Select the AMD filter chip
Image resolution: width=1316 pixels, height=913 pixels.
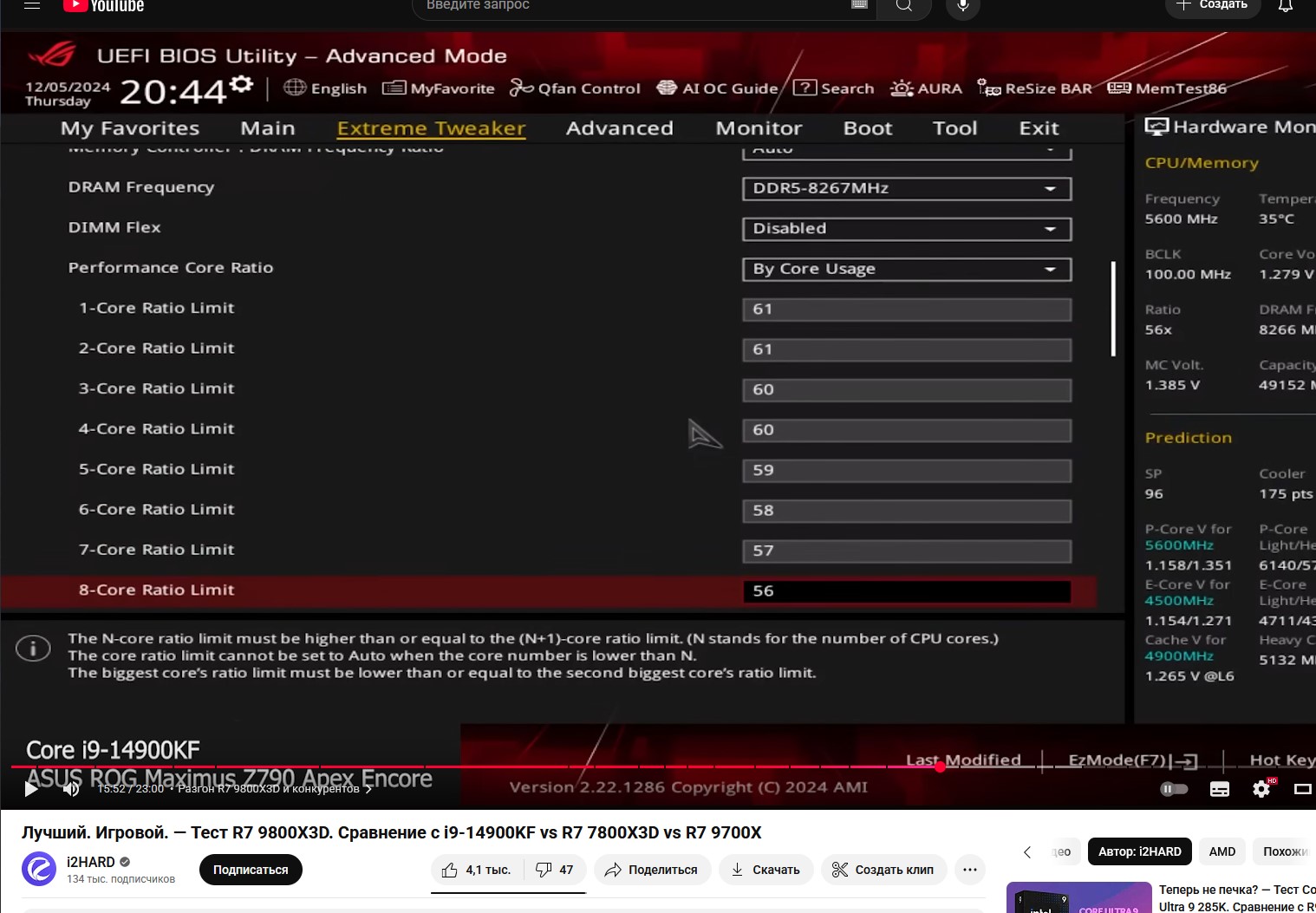1222,851
